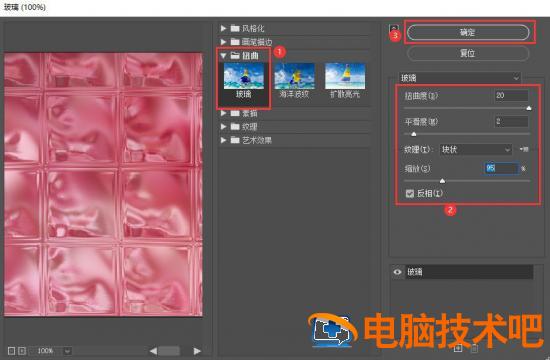Click the new effect layer icon
This screenshot has width=550, height=360.
pos(457,348)
